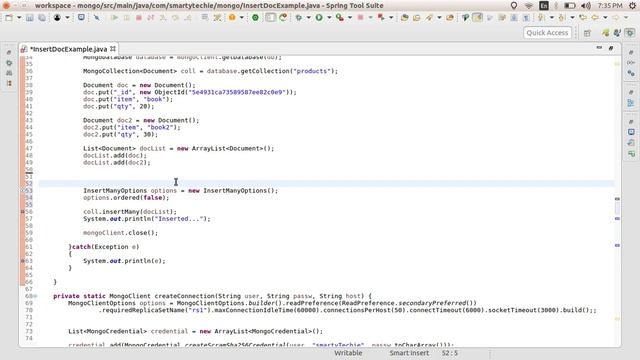Open dropdown next to black profile icon
This screenshot has width=640, height=360.
67,18
